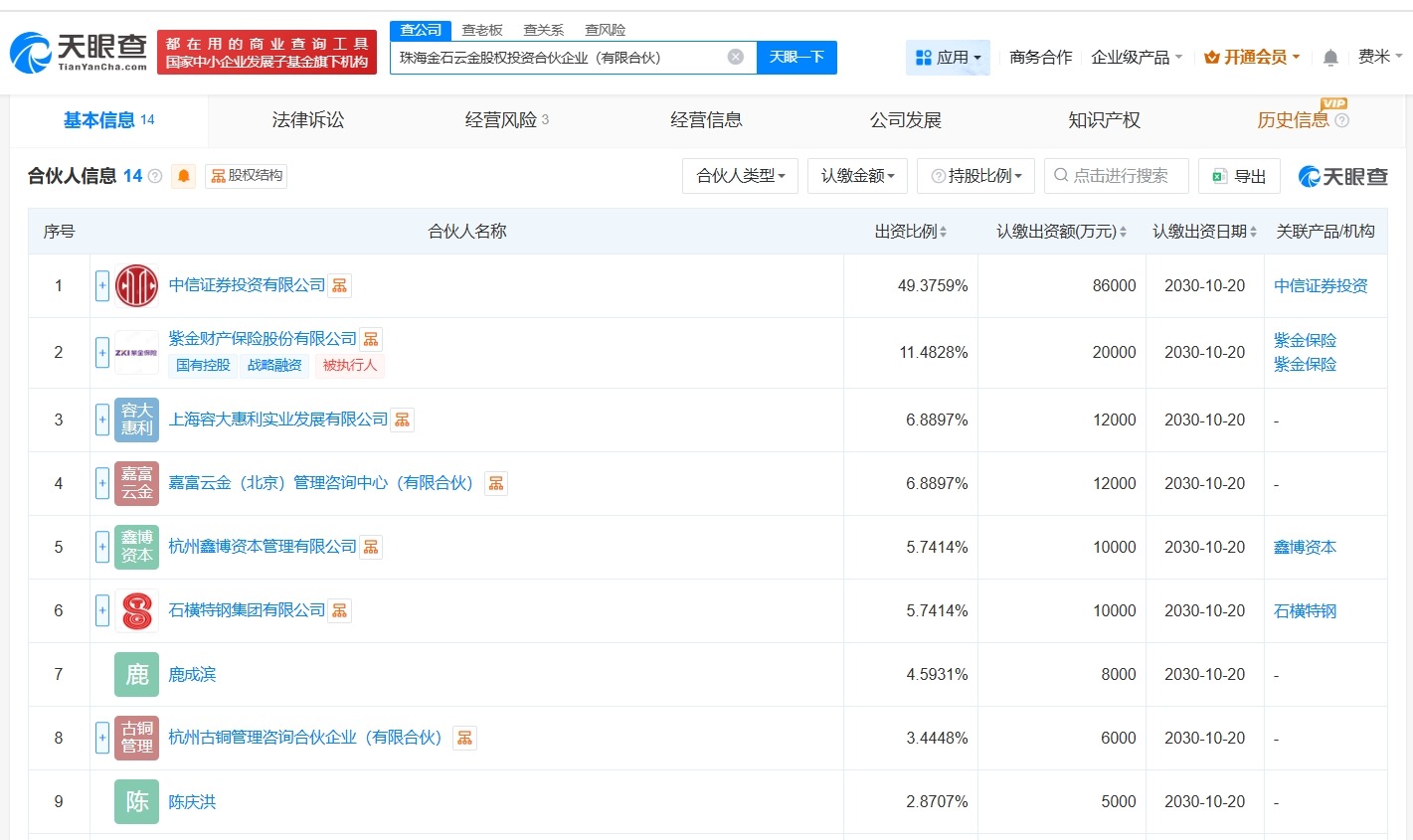Open the 持股比例 filter dropdown

[975, 176]
